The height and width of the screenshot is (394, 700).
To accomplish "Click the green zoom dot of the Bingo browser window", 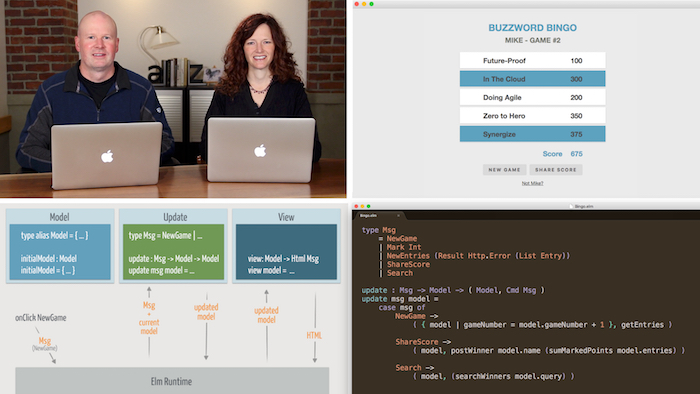I will click(371, 4).
